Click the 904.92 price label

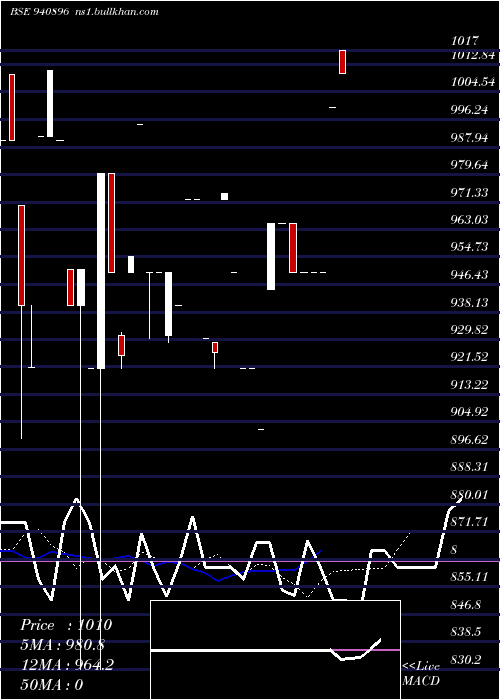click(469, 412)
